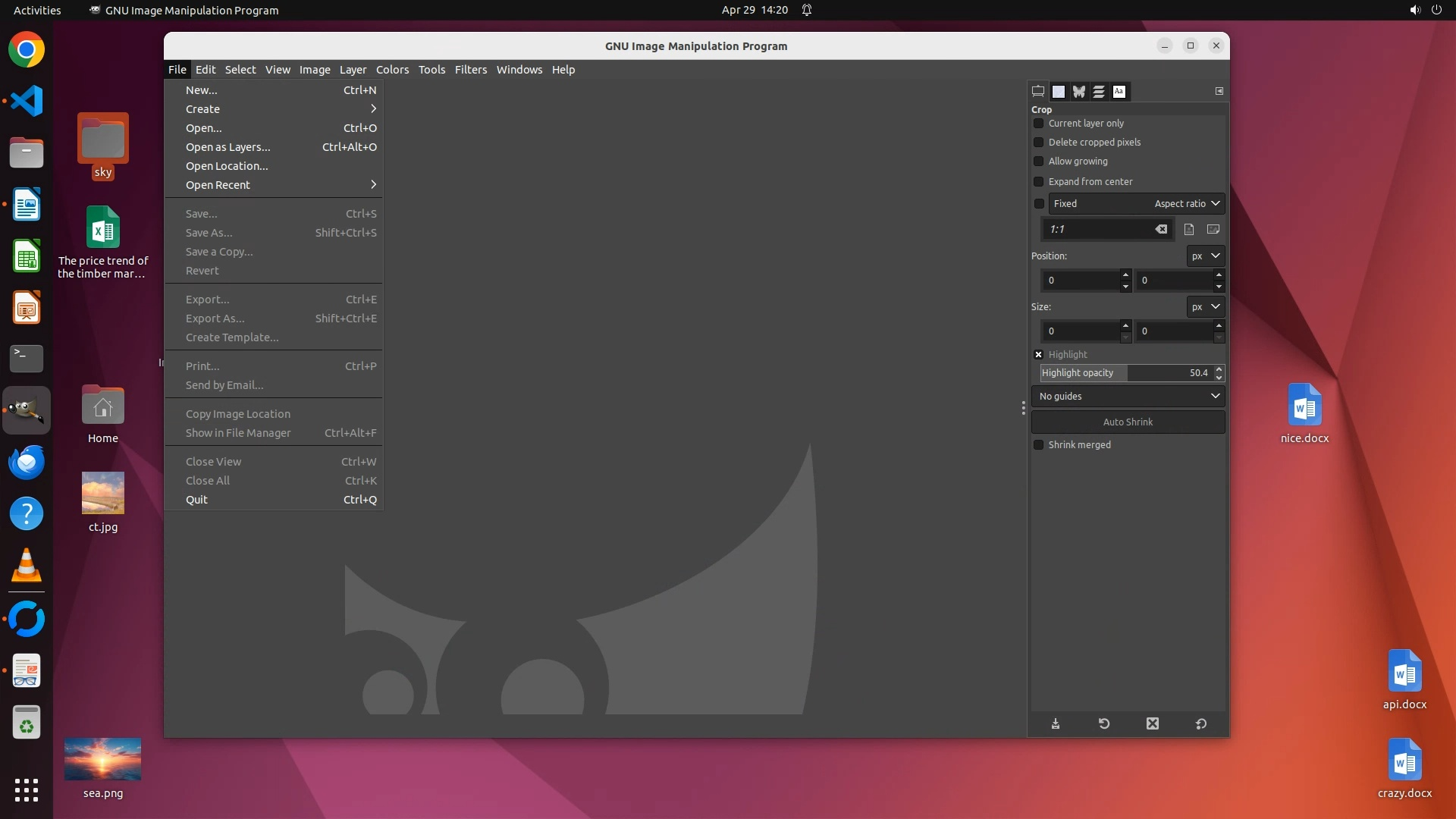Switch to the Symmetry Painting butterfly tab
This screenshot has width=1456, height=819.
click(1078, 92)
